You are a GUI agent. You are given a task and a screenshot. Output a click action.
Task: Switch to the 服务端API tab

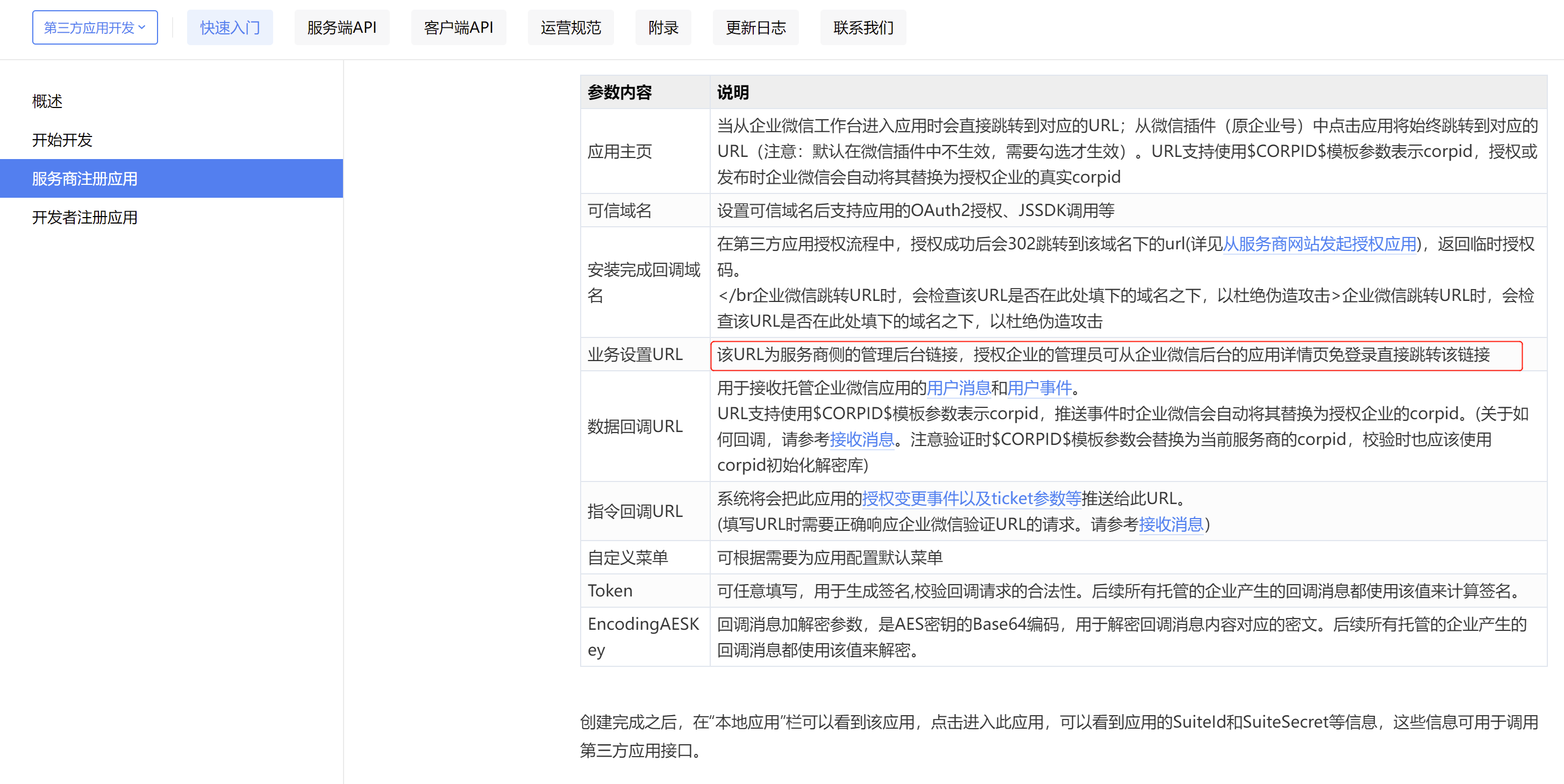342,27
